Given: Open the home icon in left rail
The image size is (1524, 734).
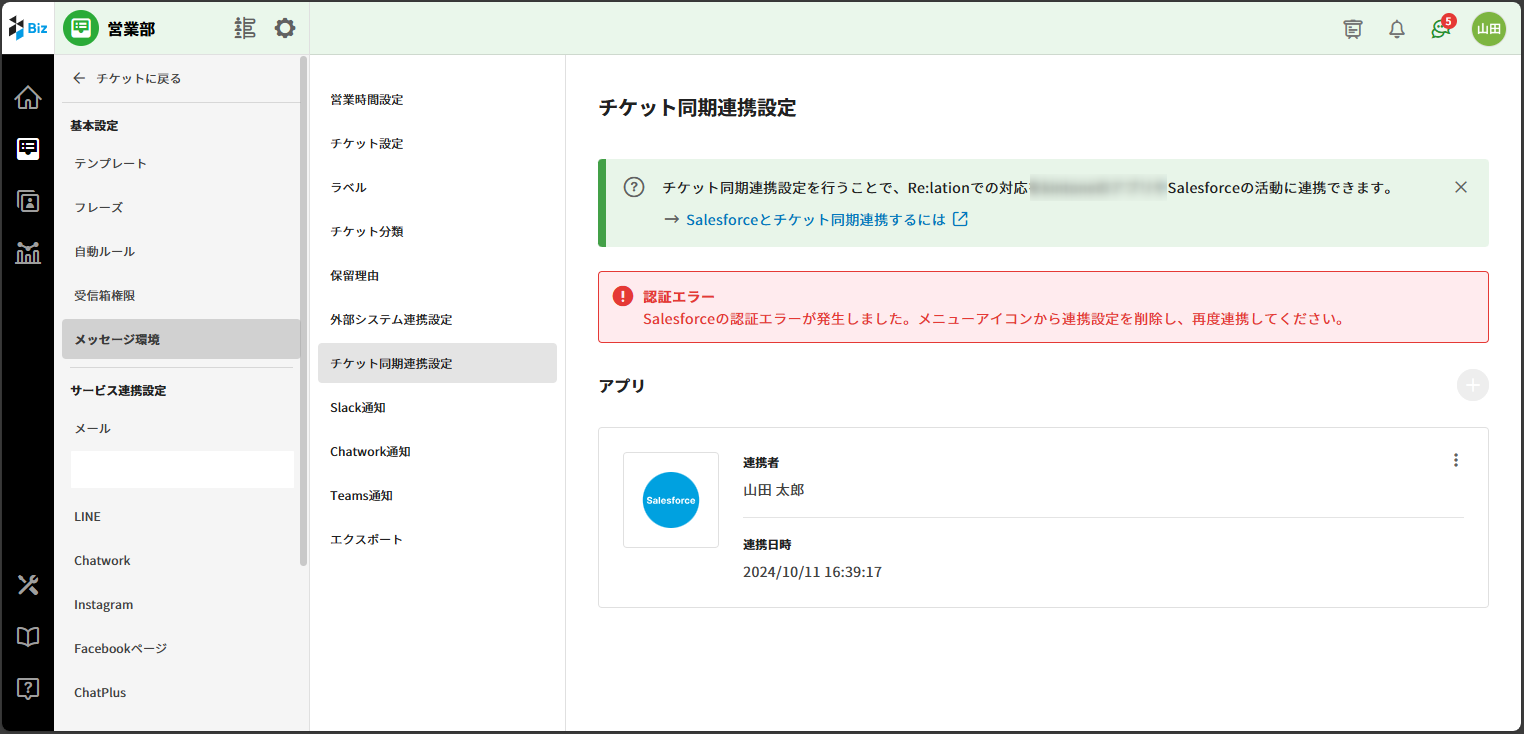Looking at the screenshot, I should pos(28,98).
